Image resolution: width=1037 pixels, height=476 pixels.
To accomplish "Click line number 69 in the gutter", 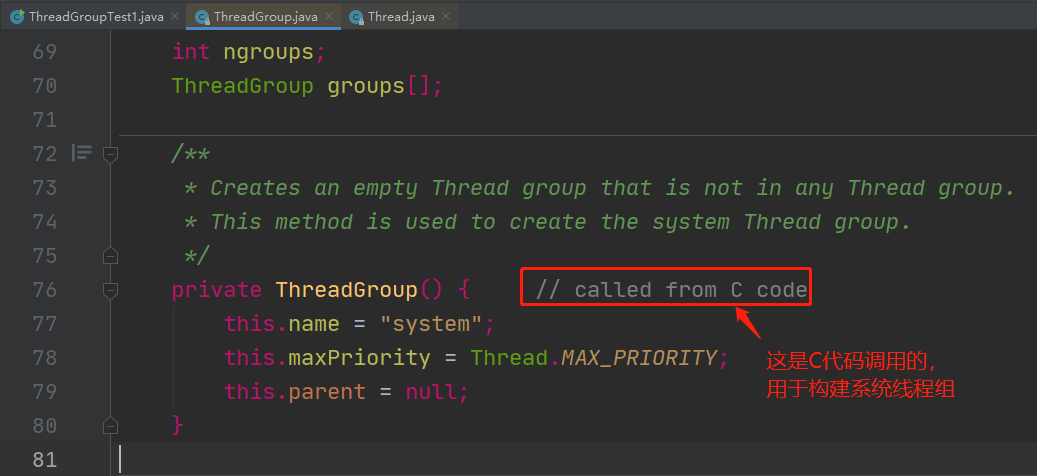I will click(45, 52).
